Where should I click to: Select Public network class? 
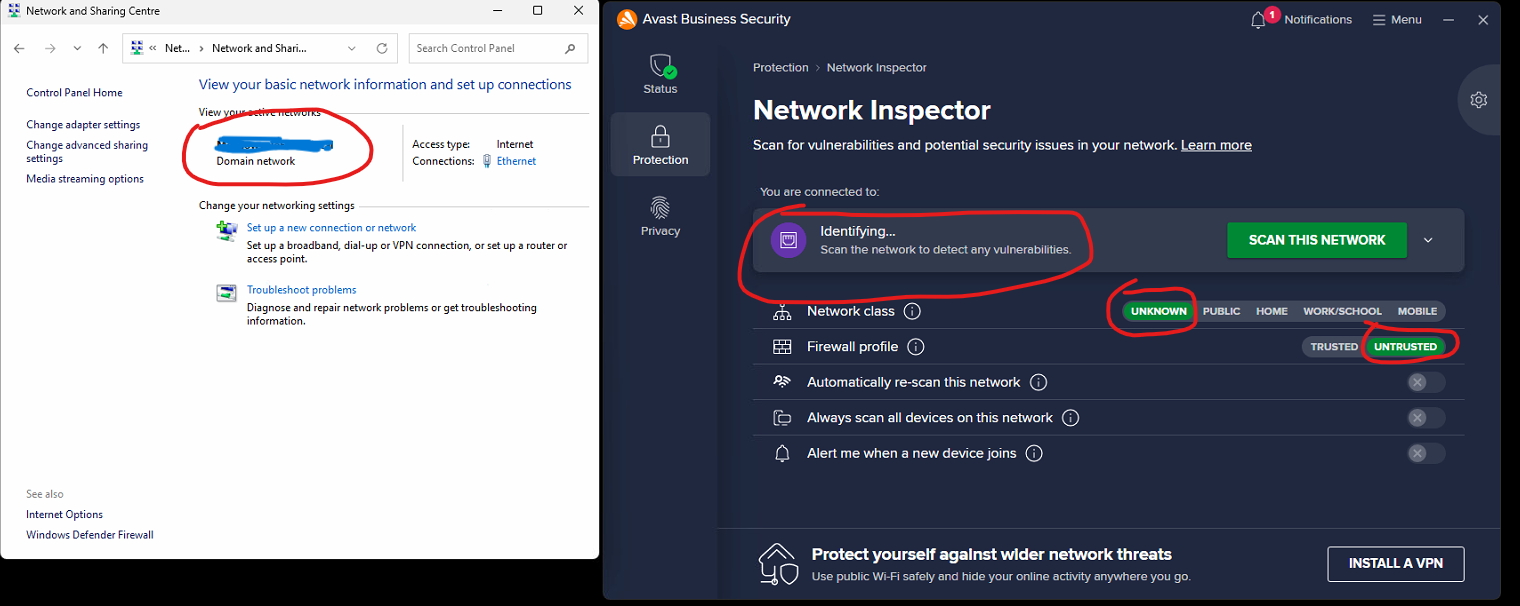click(x=1221, y=311)
